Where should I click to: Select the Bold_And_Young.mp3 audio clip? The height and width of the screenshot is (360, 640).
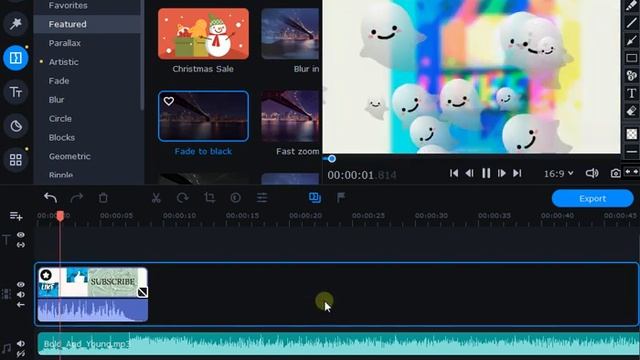pos(339,344)
